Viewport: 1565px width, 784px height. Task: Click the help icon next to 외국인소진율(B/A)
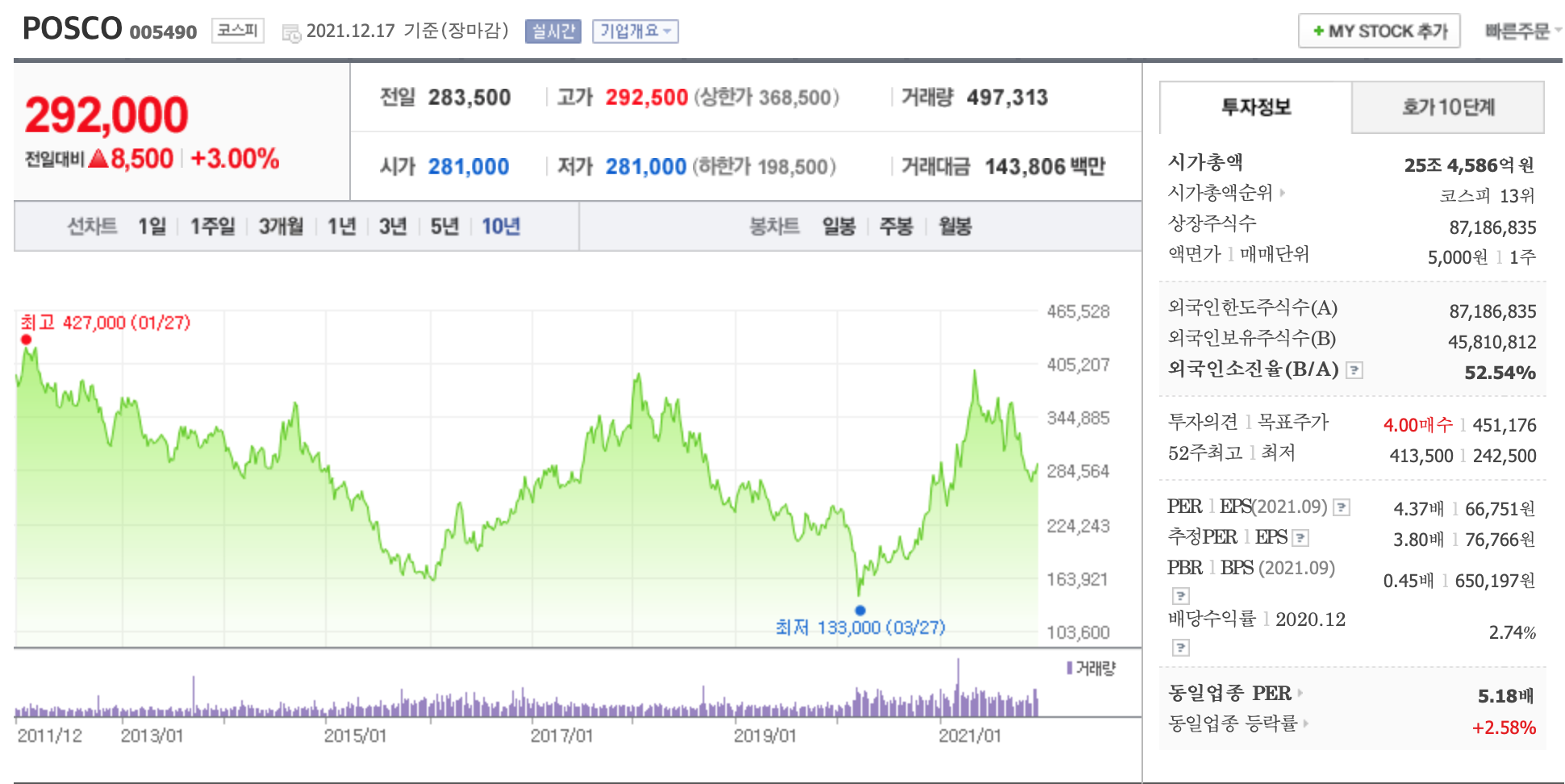tap(1355, 370)
